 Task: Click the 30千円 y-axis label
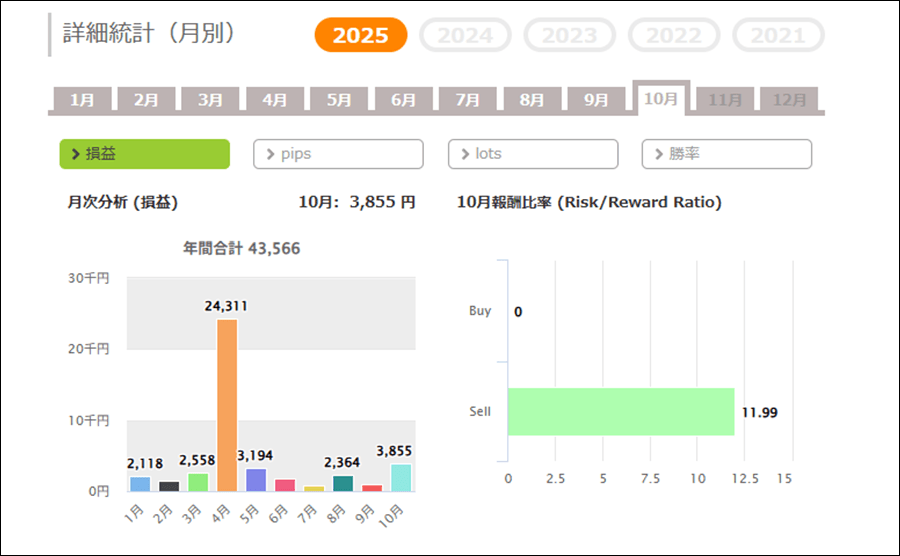(88, 278)
